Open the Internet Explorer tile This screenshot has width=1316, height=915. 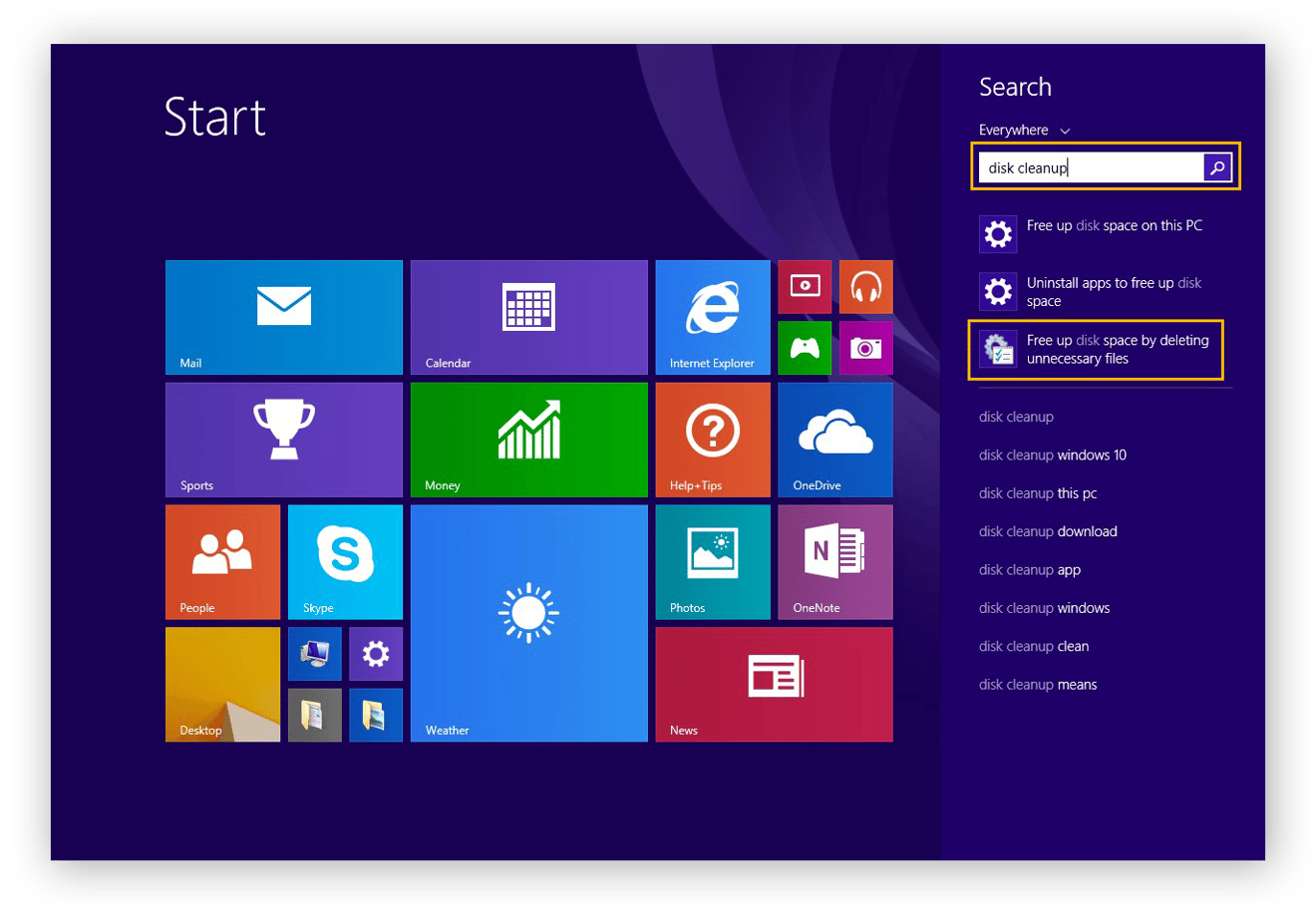(x=712, y=317)
